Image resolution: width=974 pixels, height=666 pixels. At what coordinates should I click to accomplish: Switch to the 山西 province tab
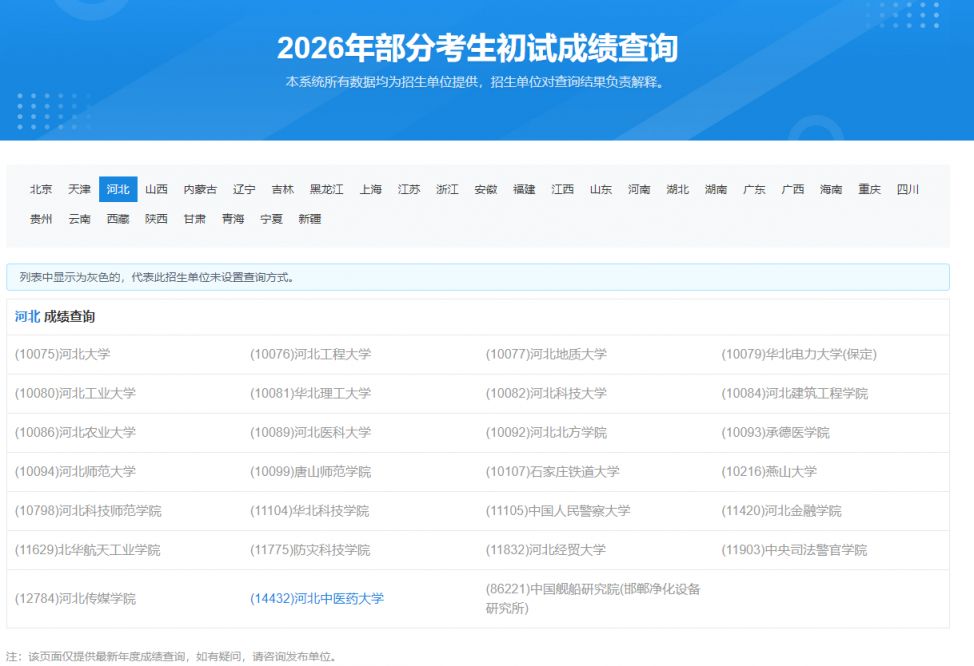point(157,189)
